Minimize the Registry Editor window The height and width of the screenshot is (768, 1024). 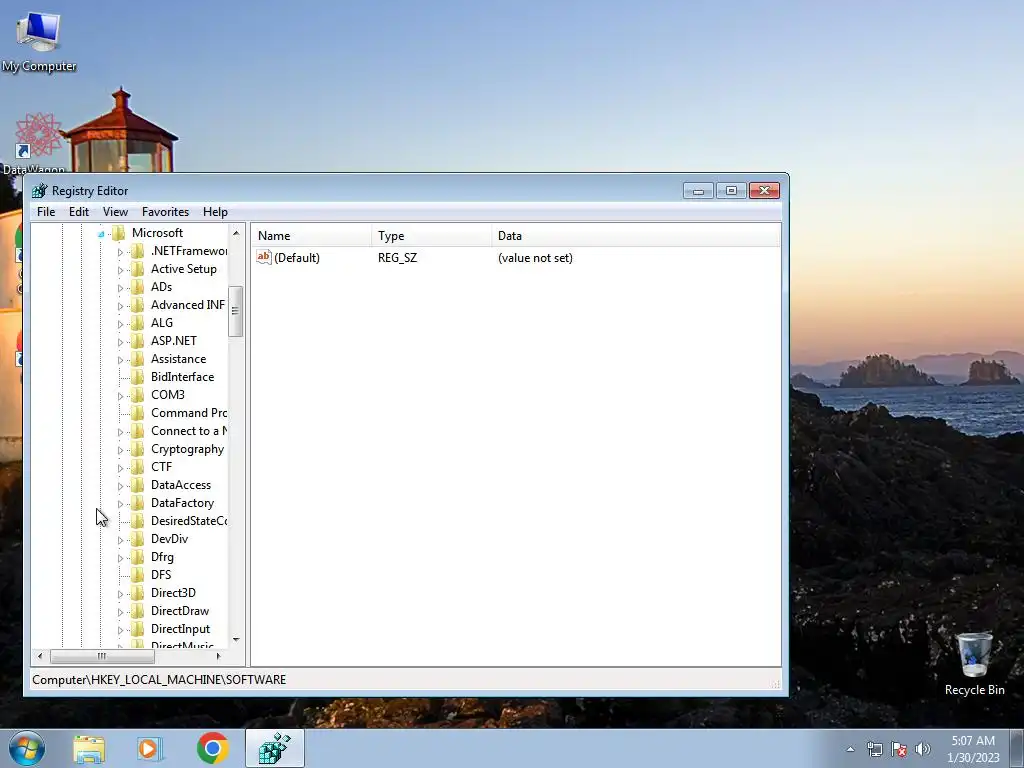click(x=698, y=191)
